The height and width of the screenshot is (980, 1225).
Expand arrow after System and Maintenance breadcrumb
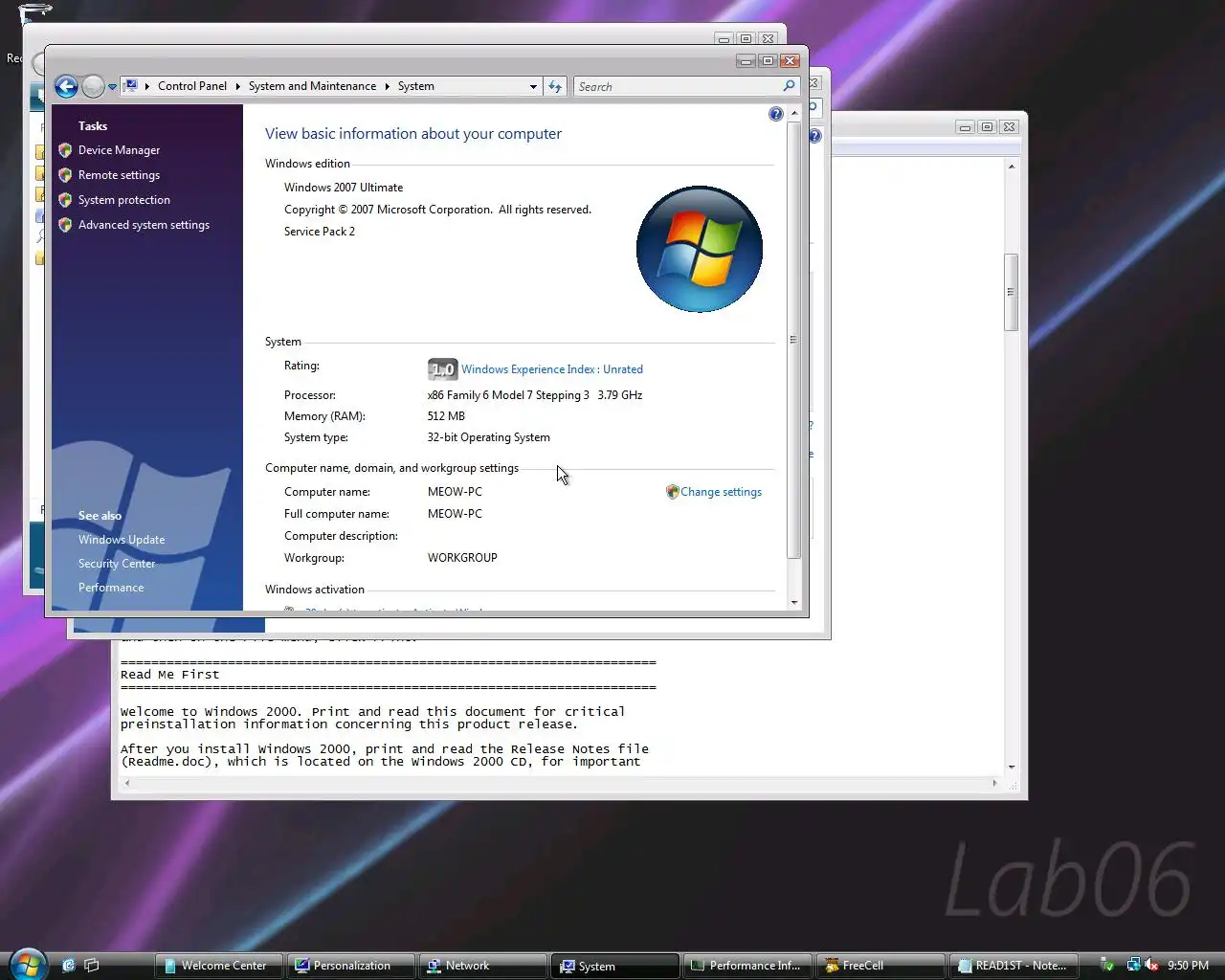[x=388, y=86]
